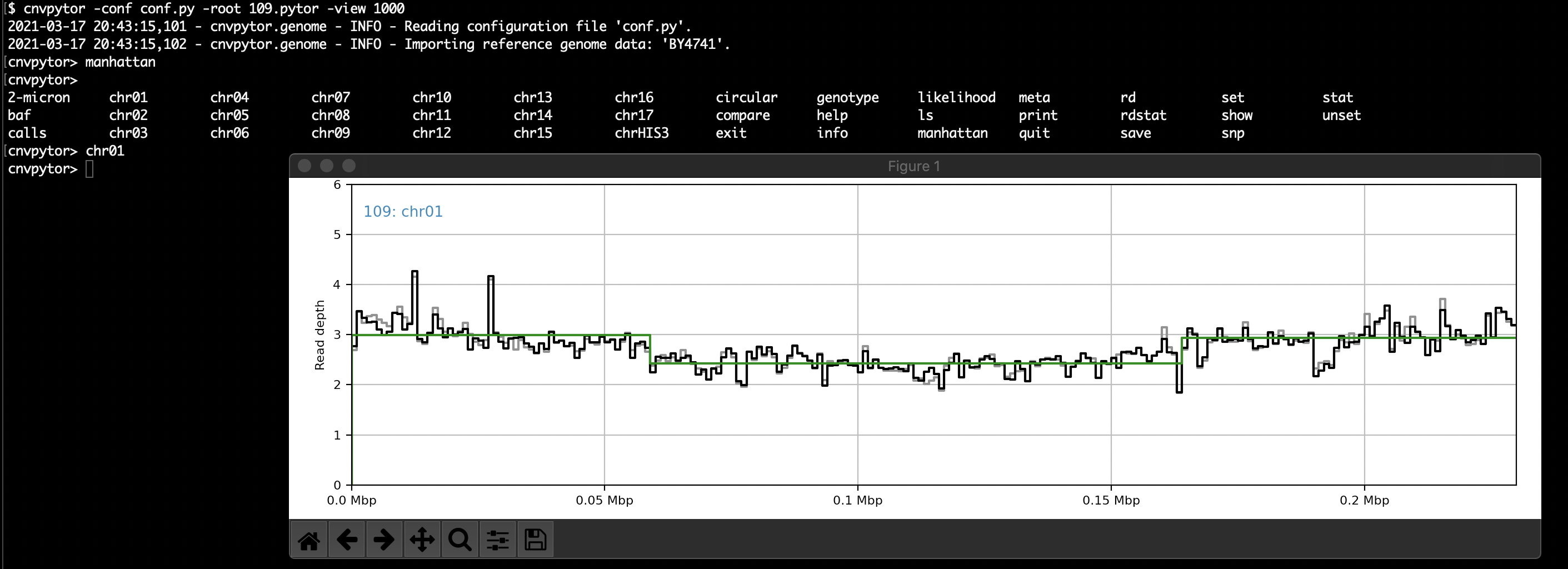Open the subplot configuration controls
This screenshot has width=1568, height=569.
498,539
